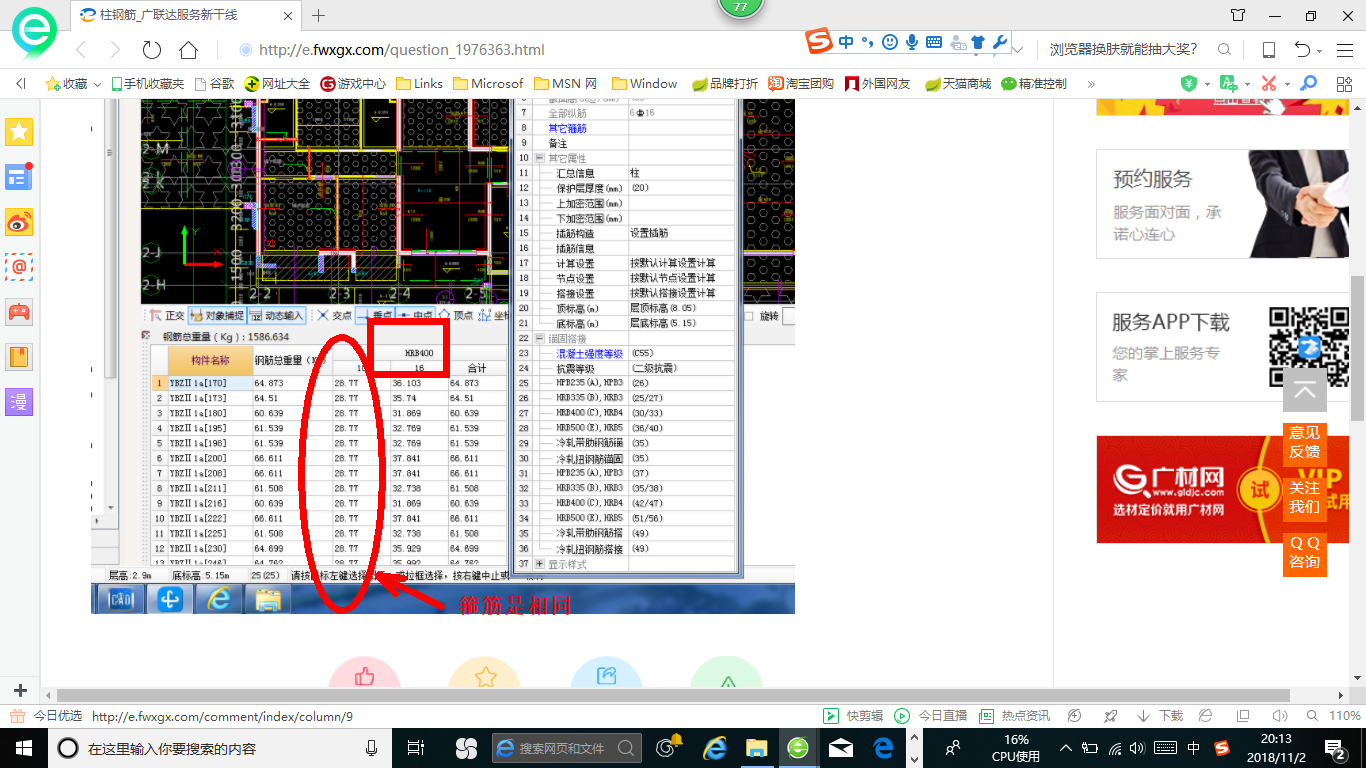Open the dropdown beside the undo icon
1366x768 pixels.
[x=1320, y=51]
